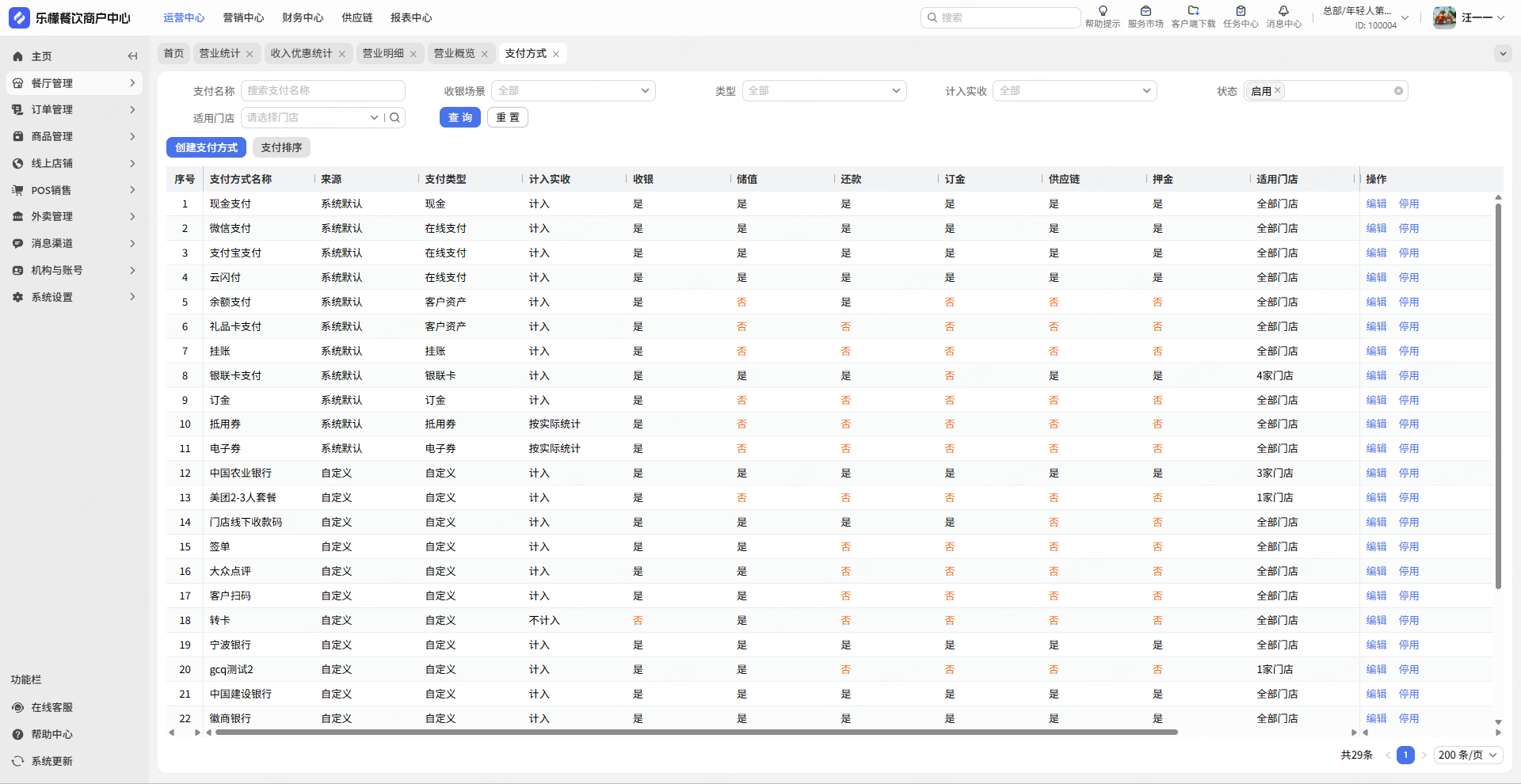Open 在线客服 support icon
The width and height of the screenshot is (1521, 784).
coord(18,707)
